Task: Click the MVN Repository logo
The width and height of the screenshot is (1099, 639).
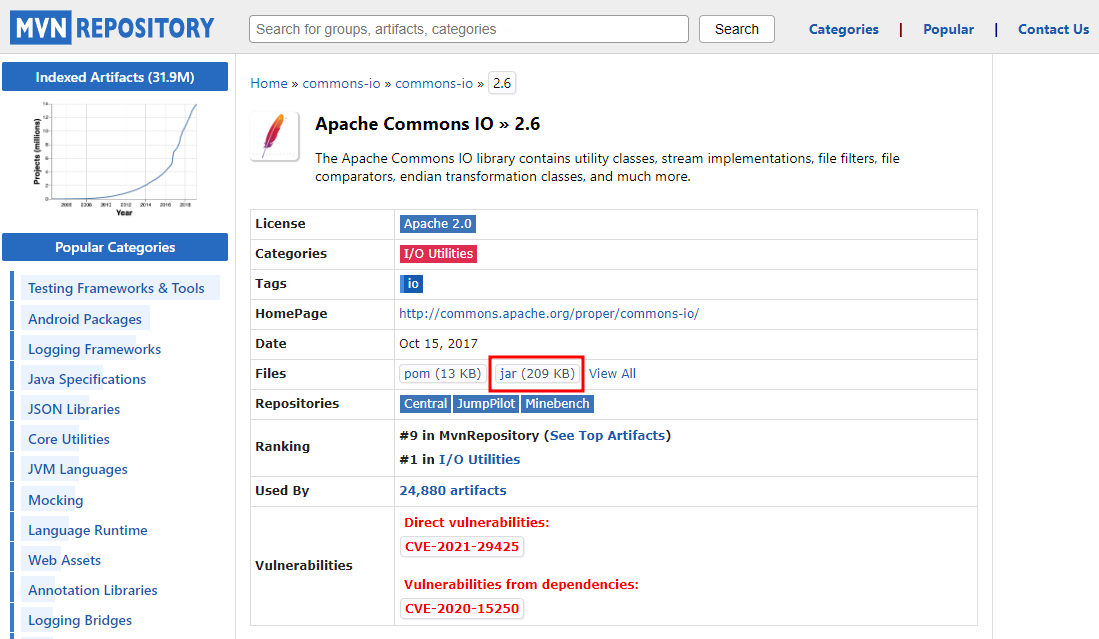Action: click(x=112, y=28)
